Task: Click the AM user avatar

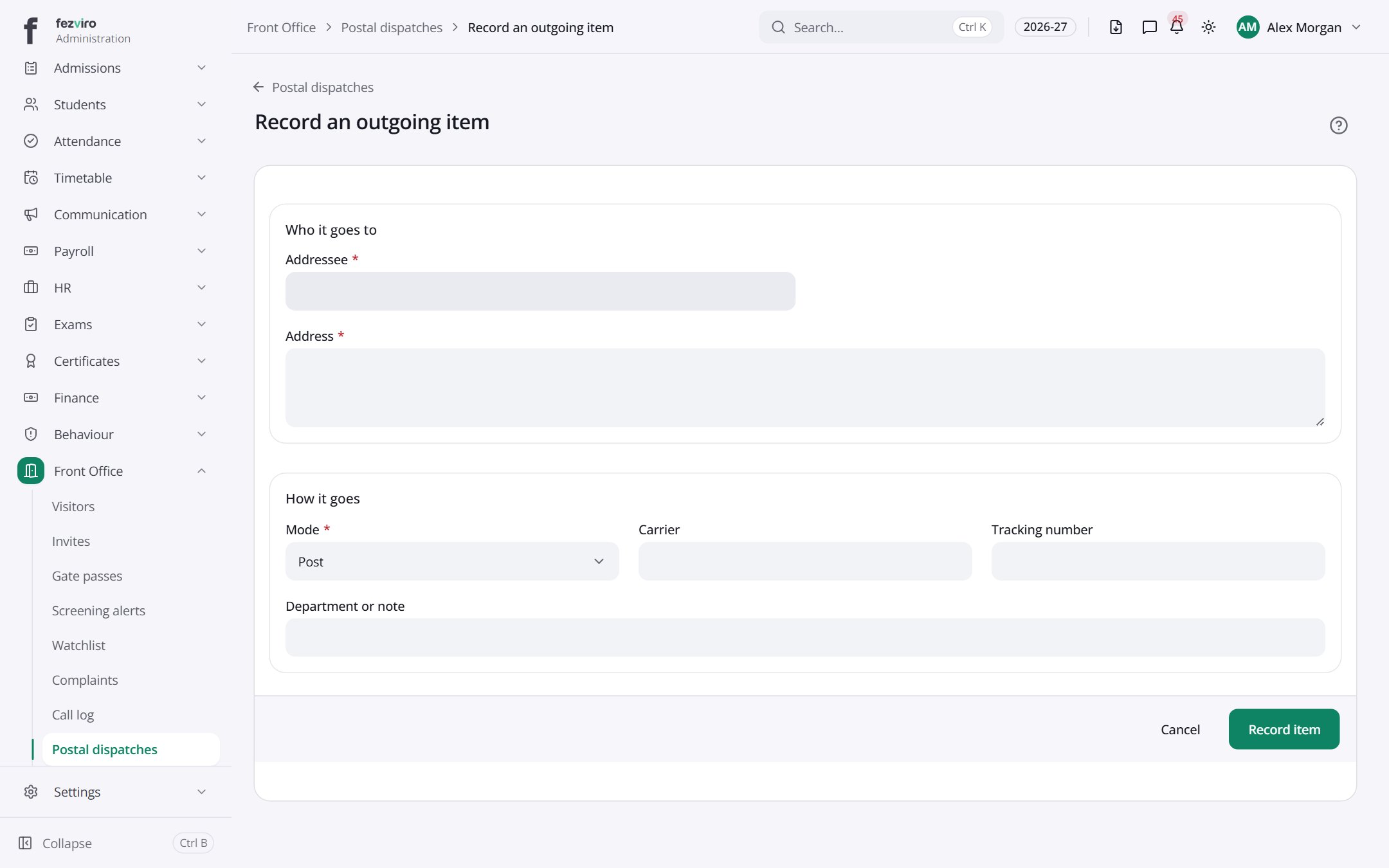Action: pyautogui.click(x=1248, y=27)
